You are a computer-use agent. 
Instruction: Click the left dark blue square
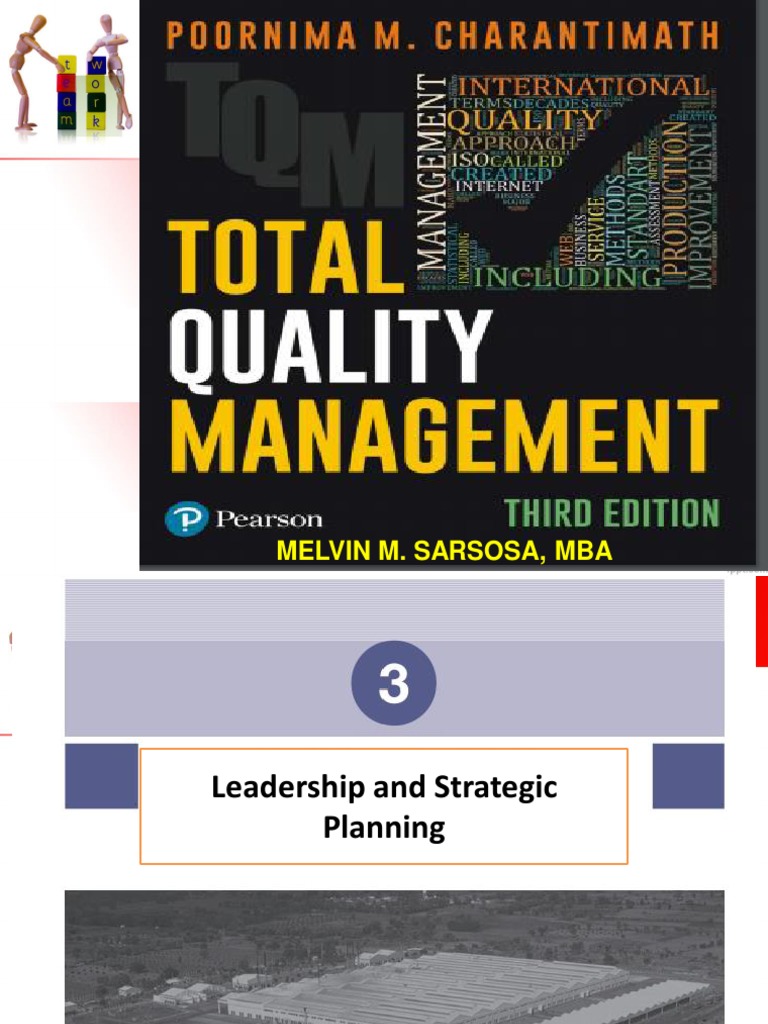(101, 776)
